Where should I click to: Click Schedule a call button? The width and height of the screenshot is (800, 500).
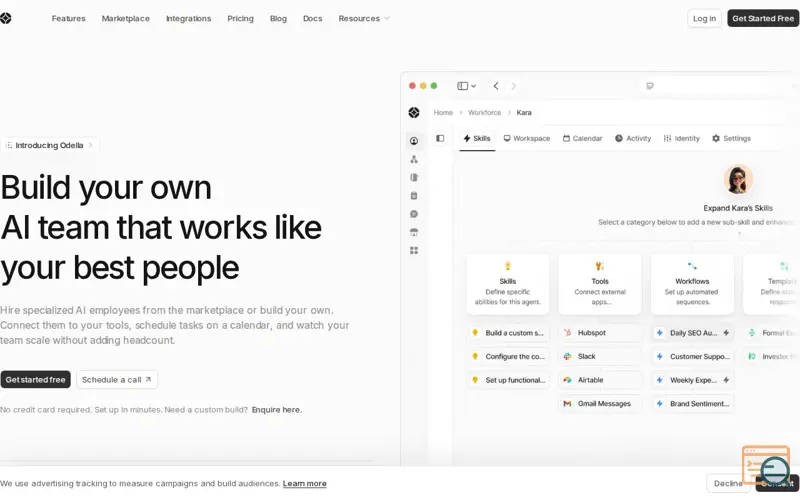[117, 380]
